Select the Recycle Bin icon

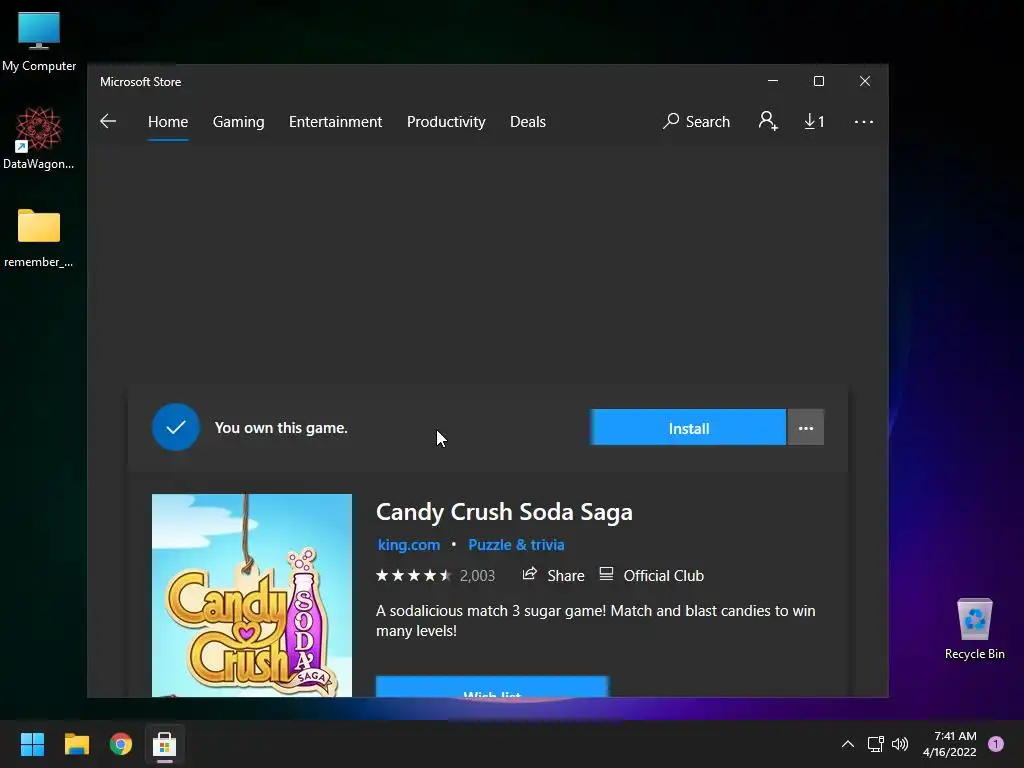(974, 629)
